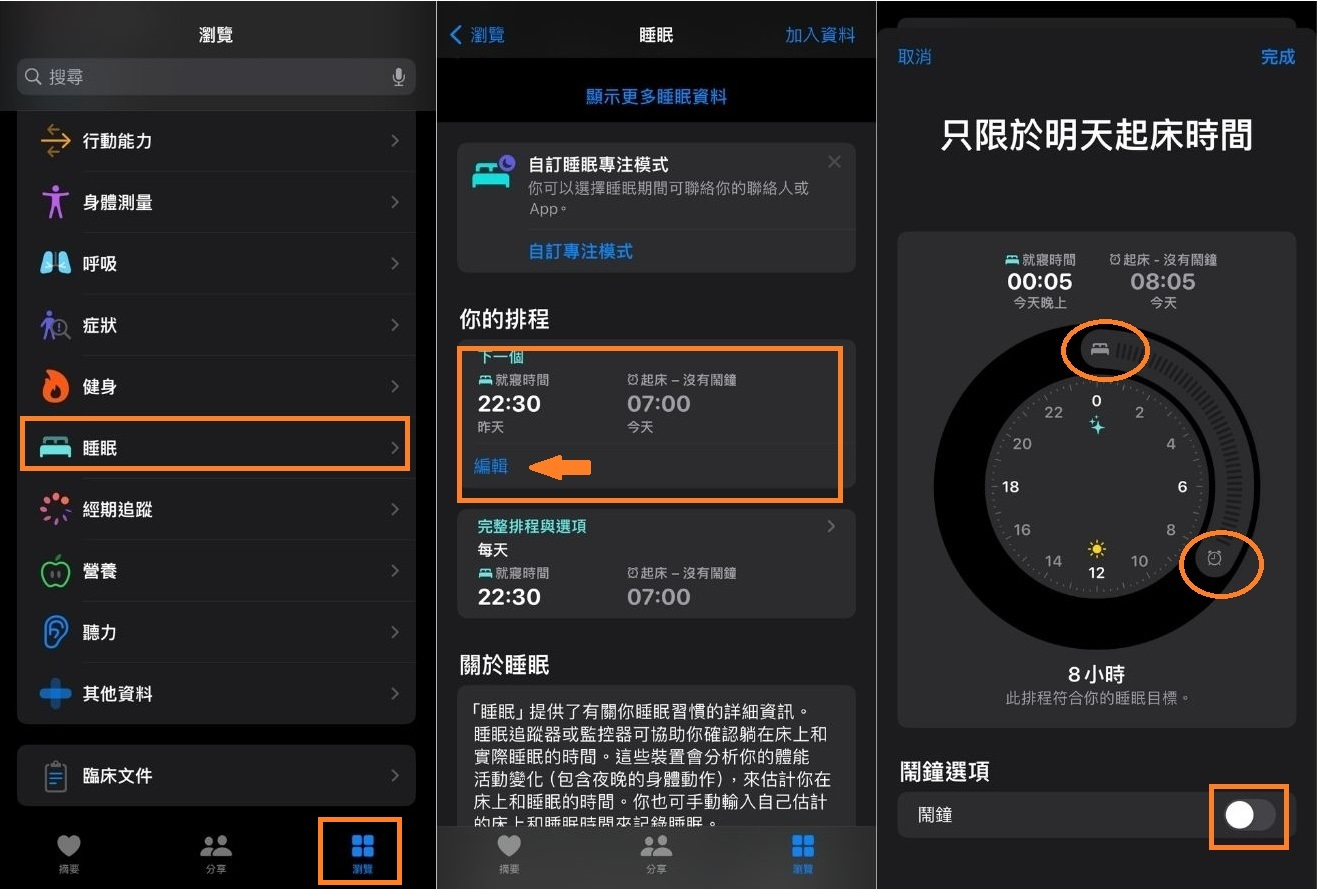Expand the 身體測量 row chevron

[x=395, y=202]
